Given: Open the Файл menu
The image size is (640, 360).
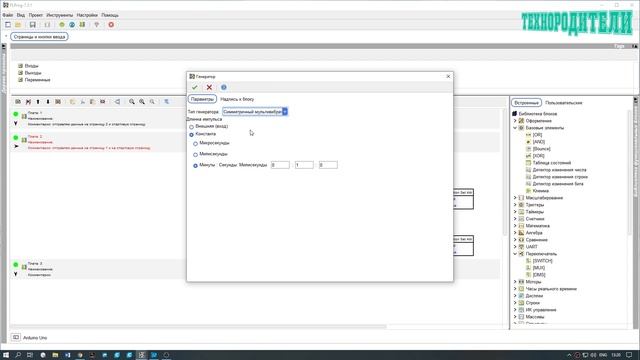Looking at the screenshot, I should click(x=8, y=15).
